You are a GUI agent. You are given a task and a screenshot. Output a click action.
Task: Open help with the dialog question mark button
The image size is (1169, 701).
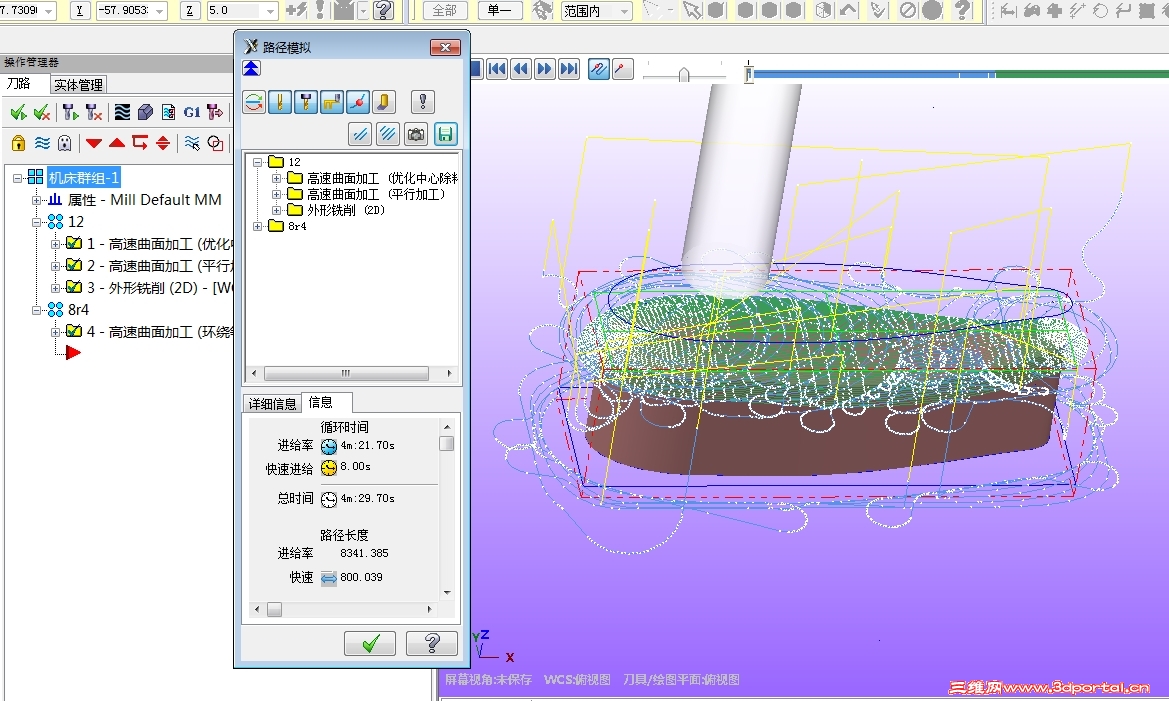pos(432,643)
